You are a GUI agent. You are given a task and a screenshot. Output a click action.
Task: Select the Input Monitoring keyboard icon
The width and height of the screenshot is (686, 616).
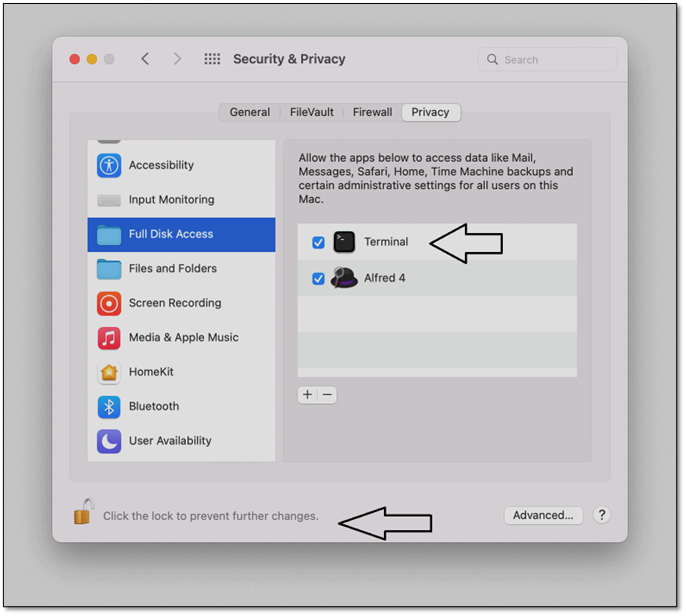click(109, 200)
